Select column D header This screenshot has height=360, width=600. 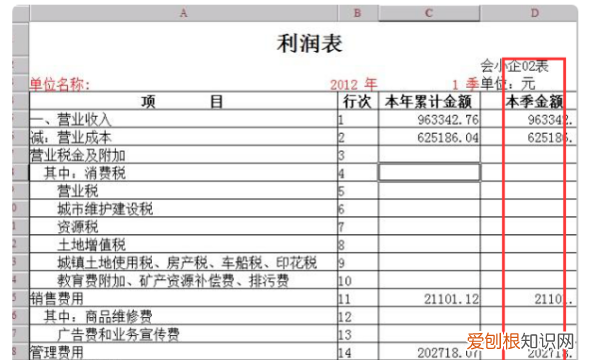coord(529,13)
